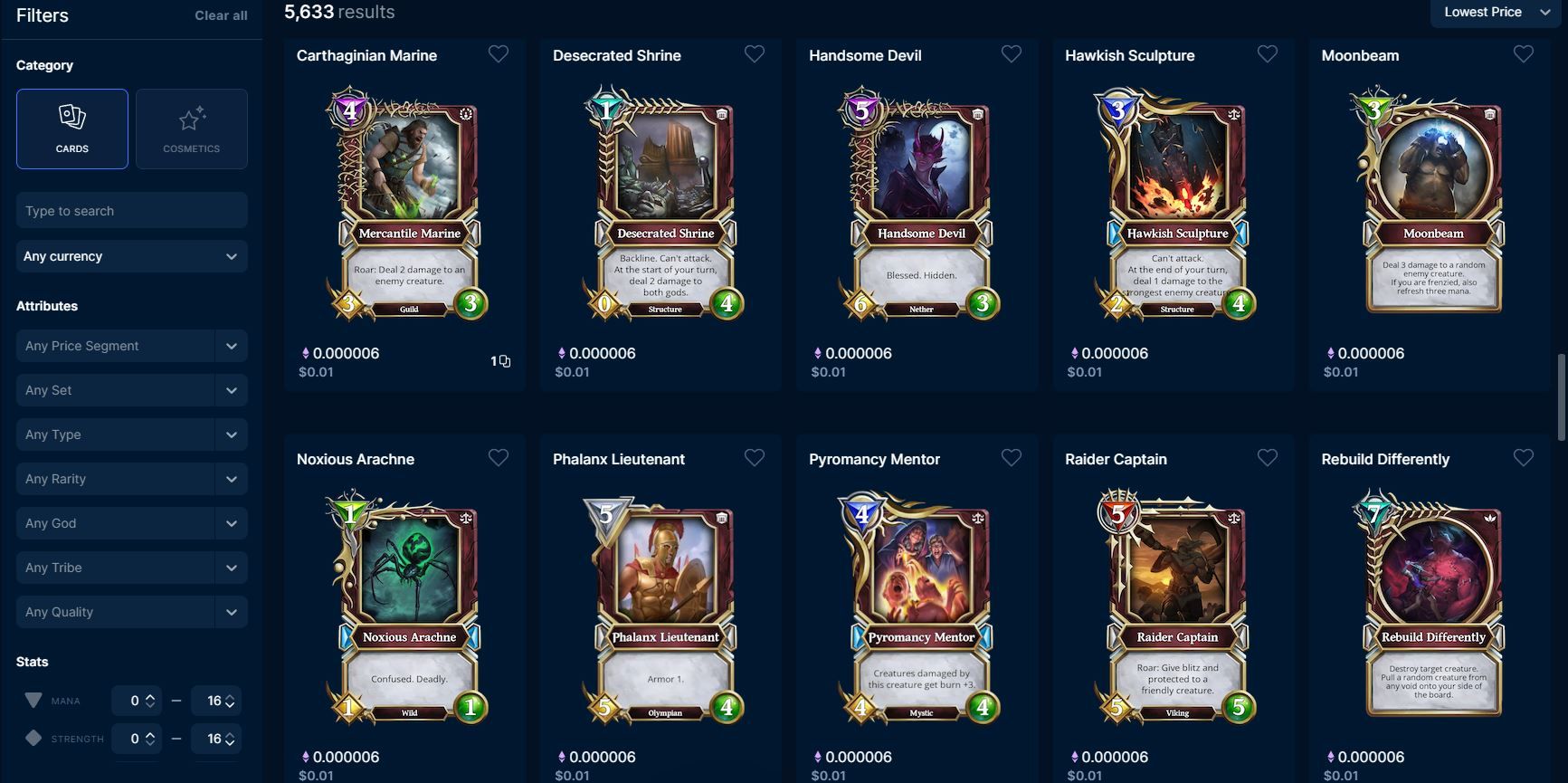Favorite the Raider Captain card
1568x783 pixels.
(x=1268, y=458)
